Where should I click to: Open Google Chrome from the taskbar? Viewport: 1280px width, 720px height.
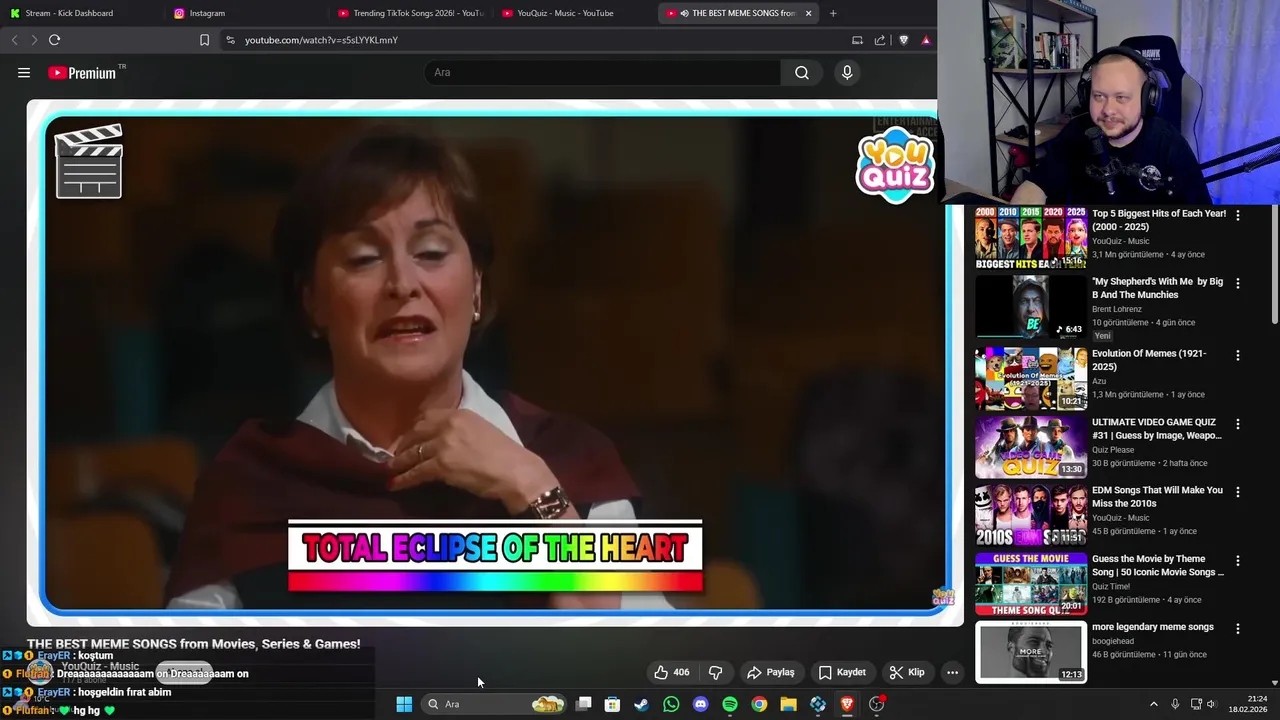point(760,704)
